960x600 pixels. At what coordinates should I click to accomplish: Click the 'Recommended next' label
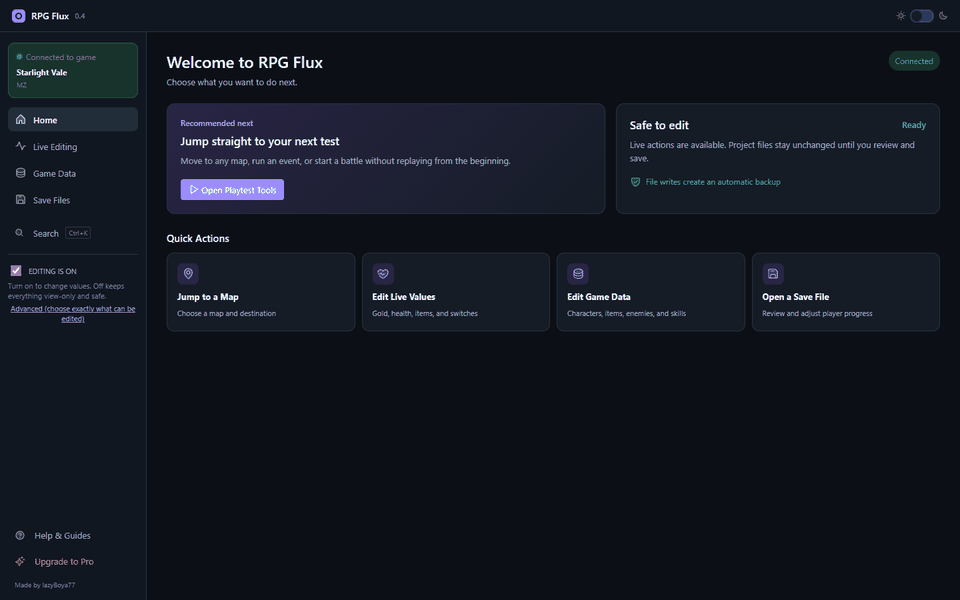[217, 123]
